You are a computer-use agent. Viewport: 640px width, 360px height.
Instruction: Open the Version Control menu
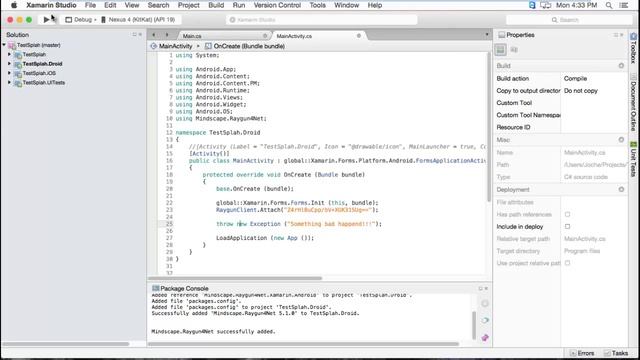click(277, 5)
